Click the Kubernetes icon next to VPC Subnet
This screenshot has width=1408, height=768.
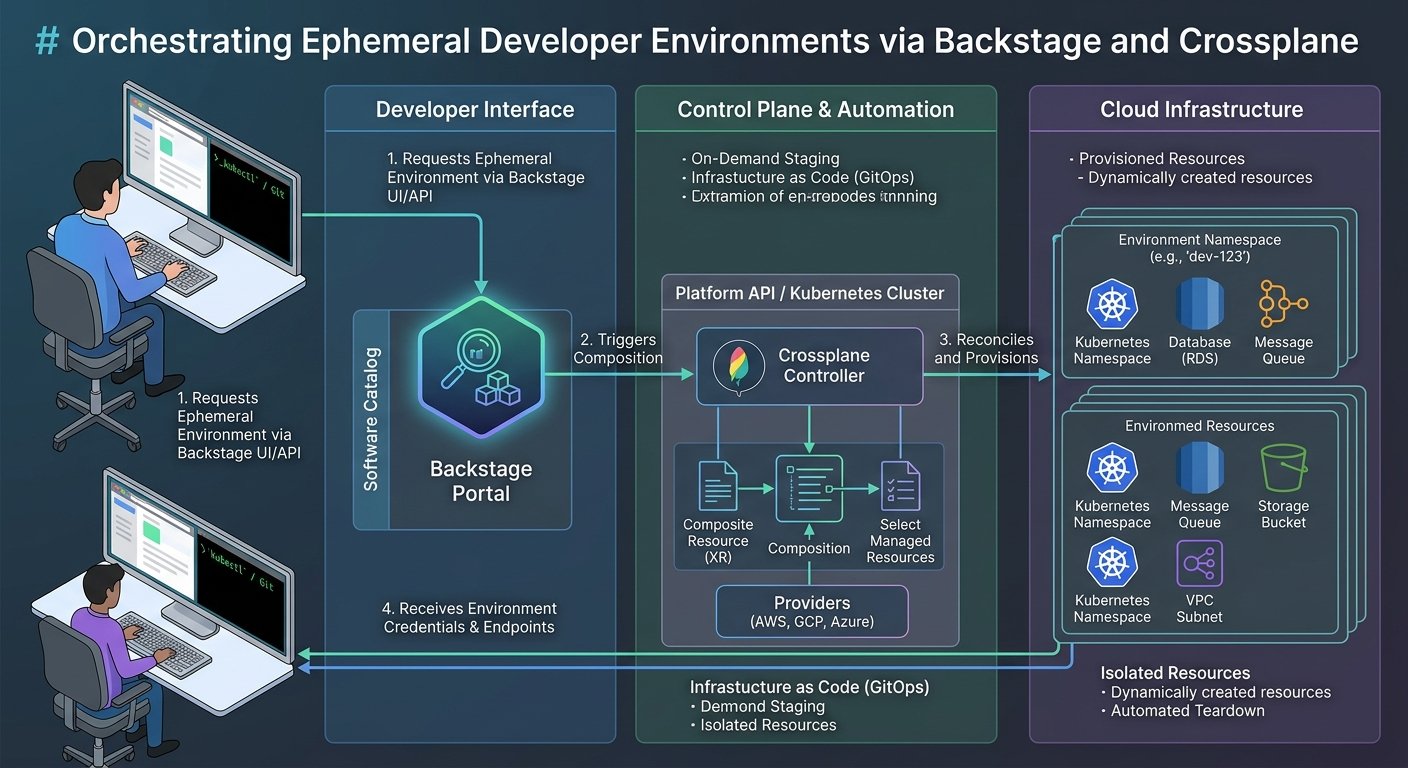coord(1111,564)
